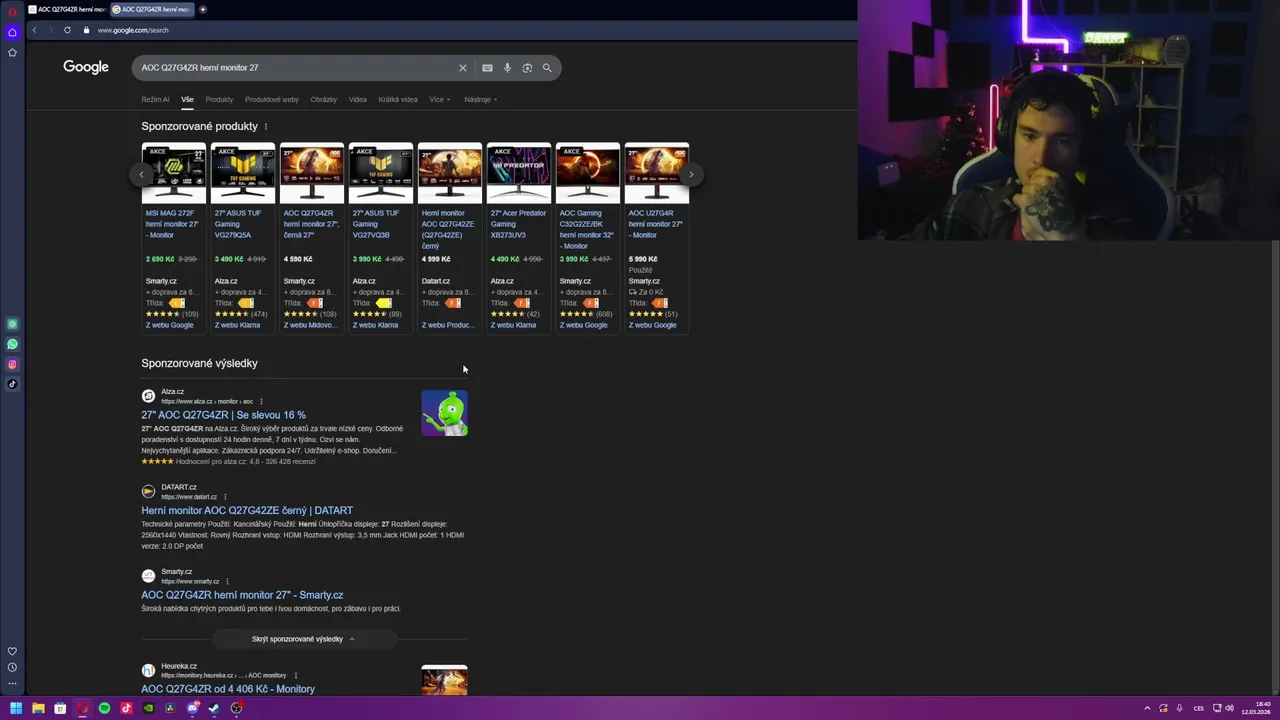Open a new browser tab with plus

[x=203, y=9]
